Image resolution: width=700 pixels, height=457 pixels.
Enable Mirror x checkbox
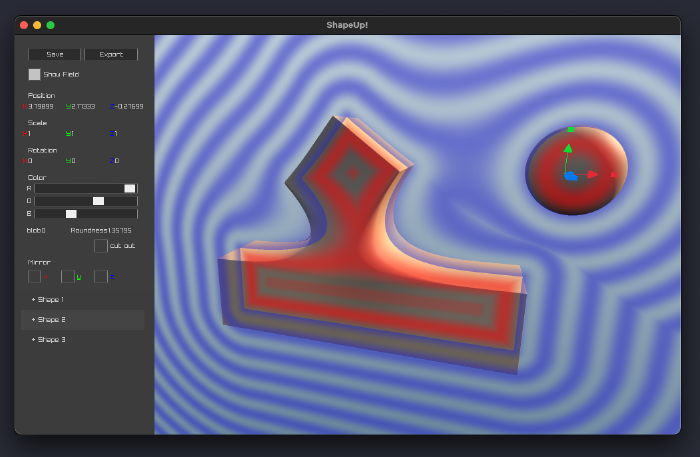[x=34, y=277]
